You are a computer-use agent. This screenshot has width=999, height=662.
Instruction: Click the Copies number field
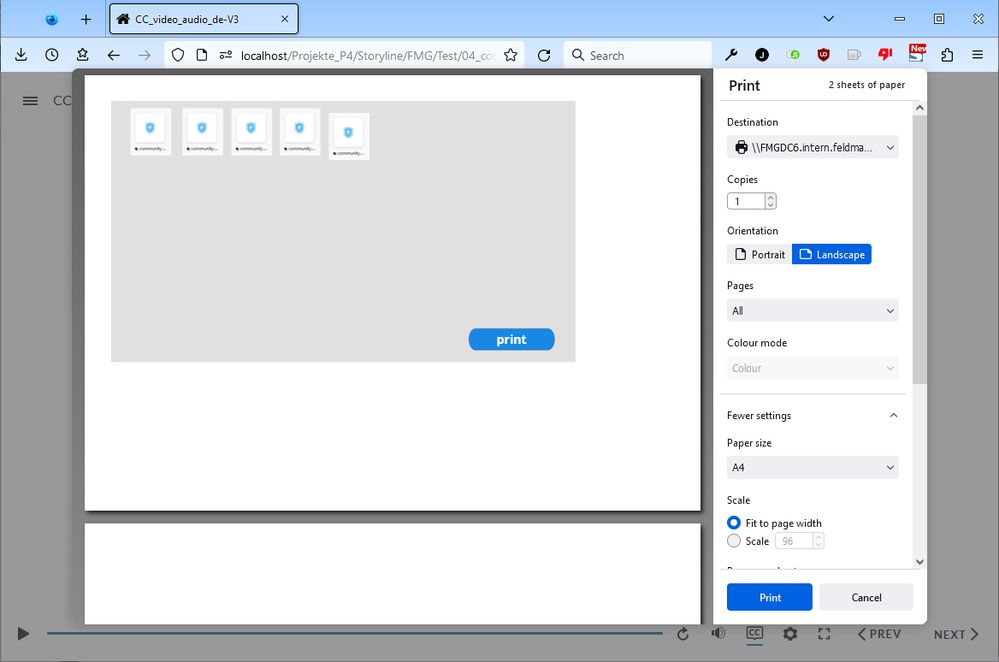point(746,201)
